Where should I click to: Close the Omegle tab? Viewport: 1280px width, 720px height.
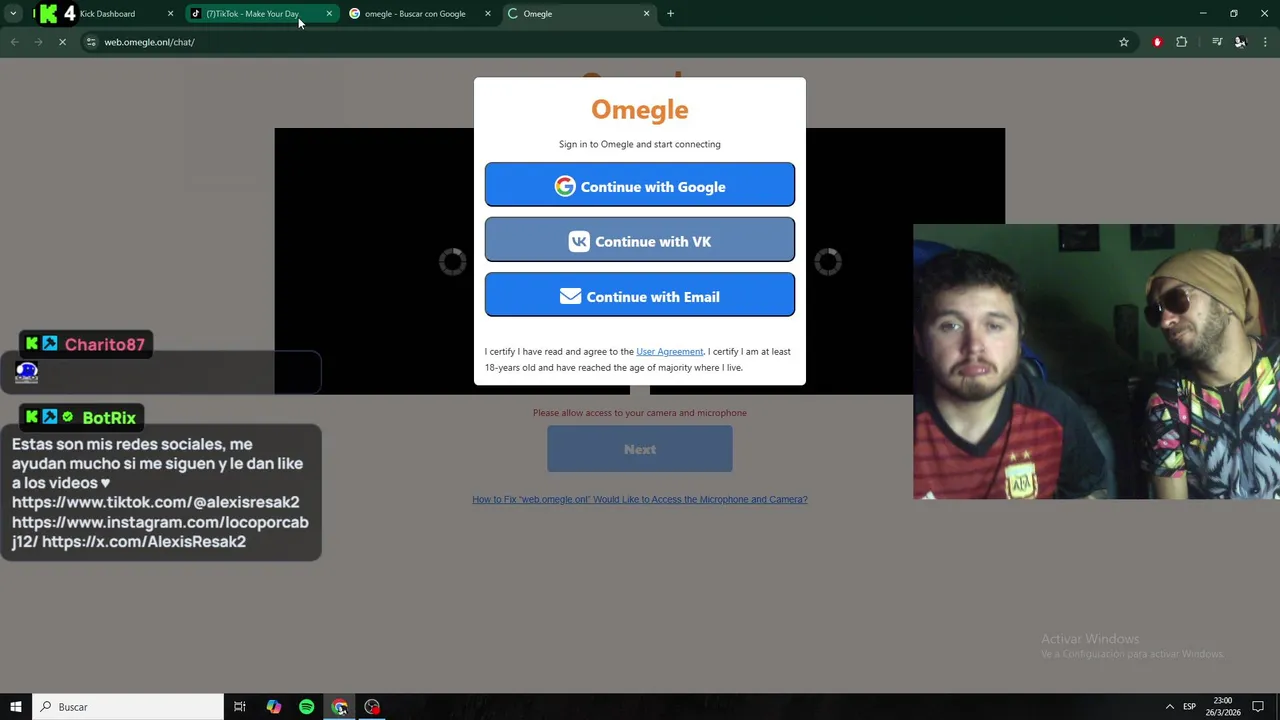(646, 14)
